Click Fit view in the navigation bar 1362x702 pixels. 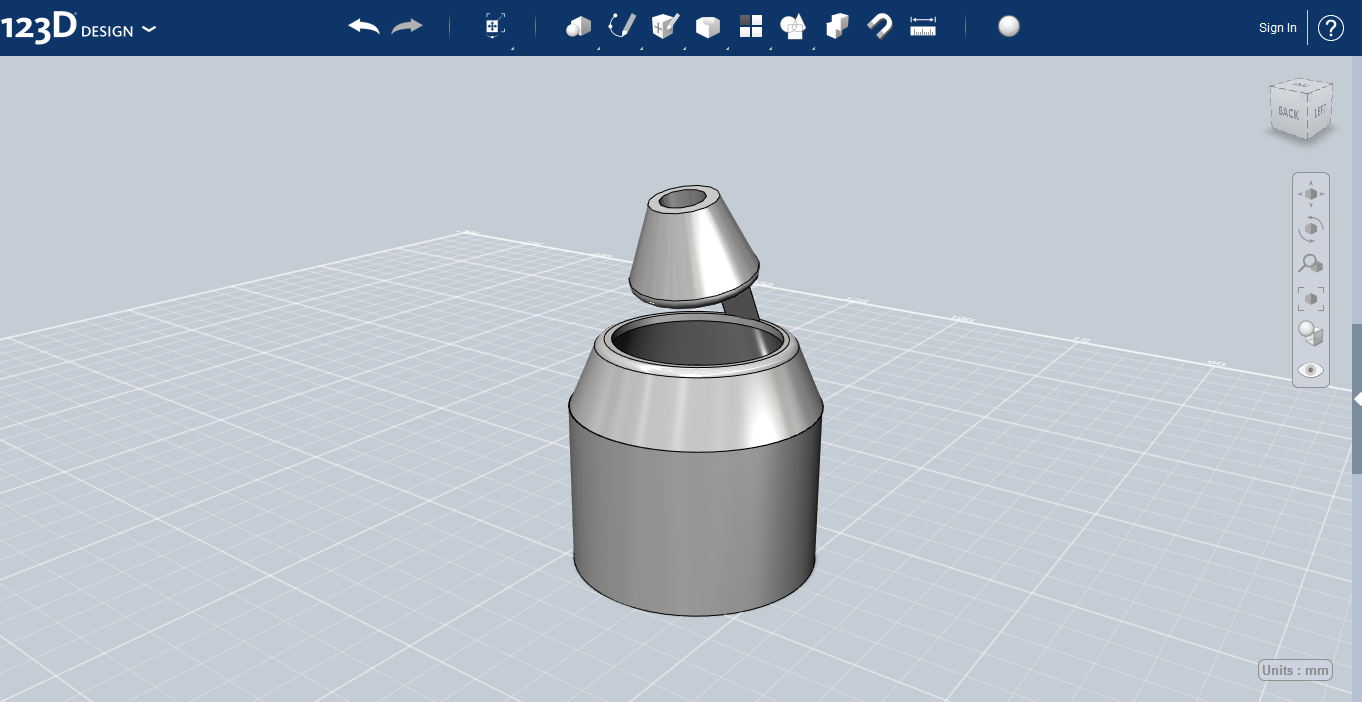pyautogui.click(x=1310, y=298)
